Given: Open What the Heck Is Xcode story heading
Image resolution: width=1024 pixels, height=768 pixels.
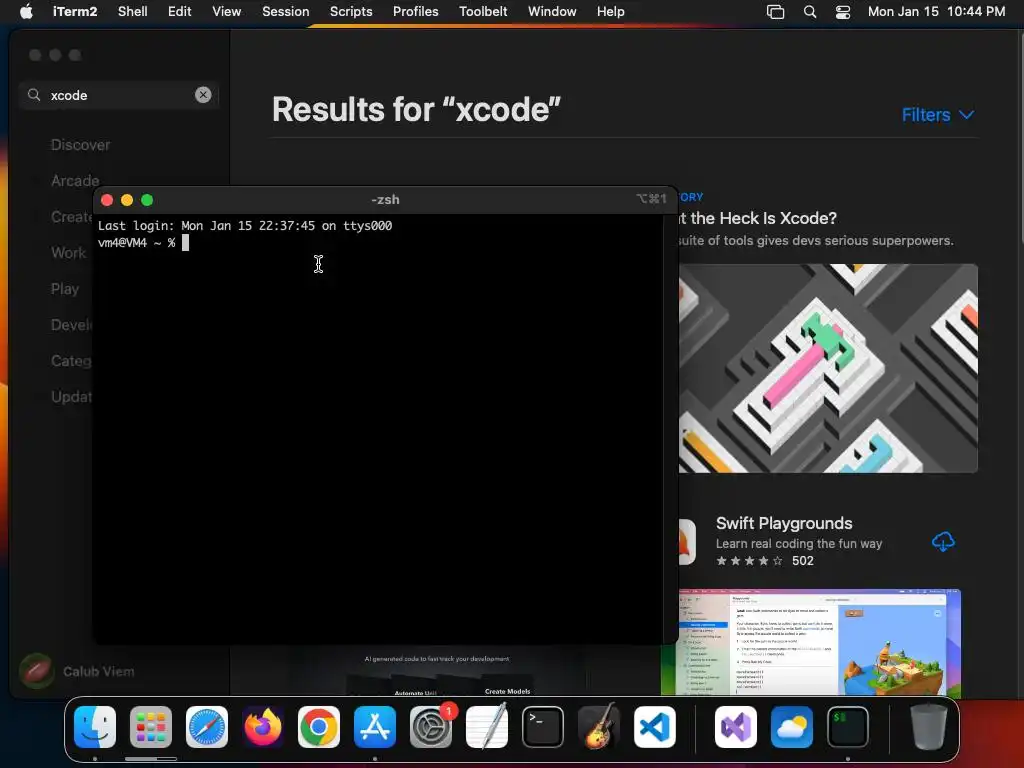Looking at the screenshot, I should pos(758,218).
